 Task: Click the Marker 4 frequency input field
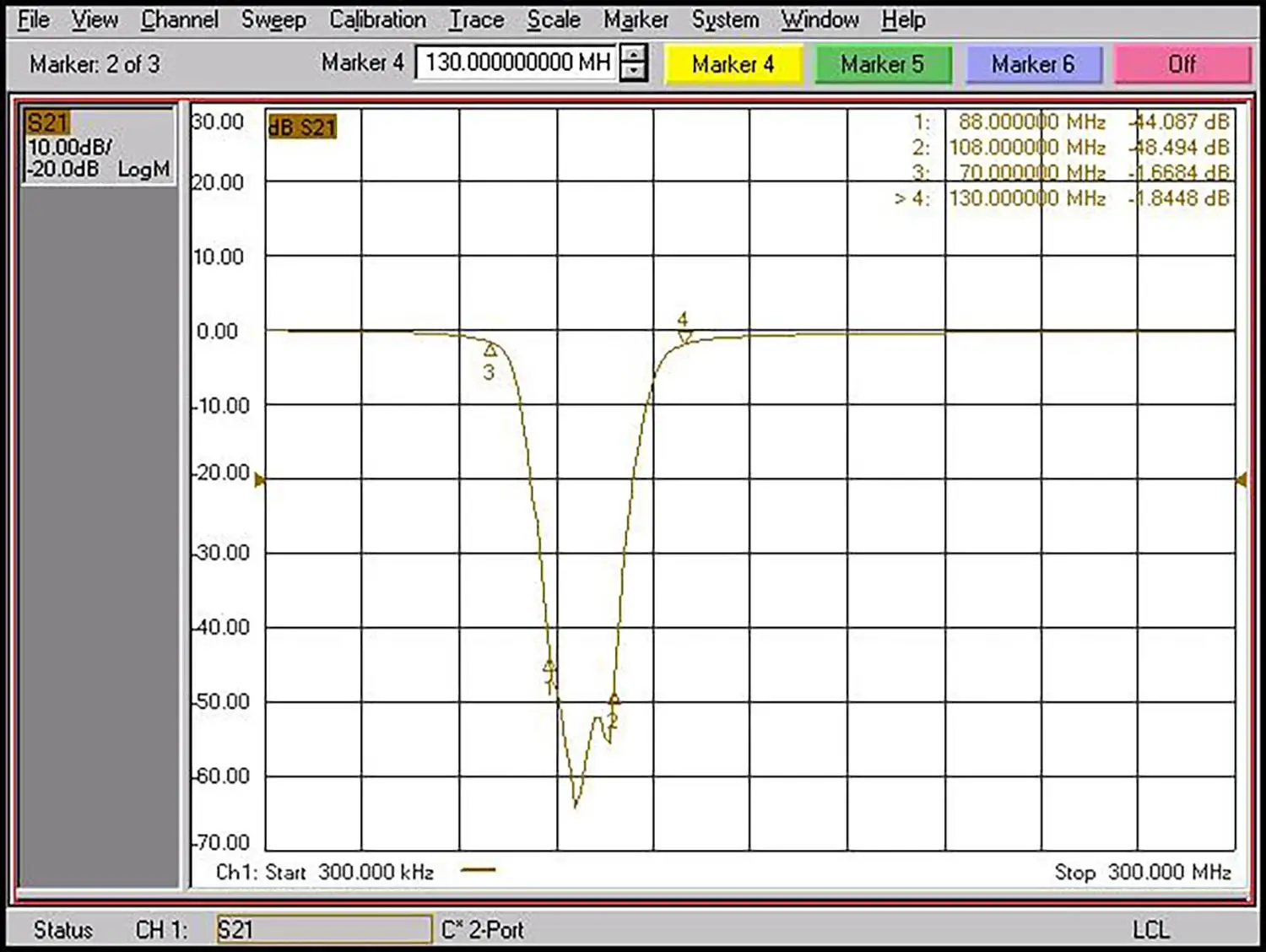pyautogui.click(x=516, y=62)
